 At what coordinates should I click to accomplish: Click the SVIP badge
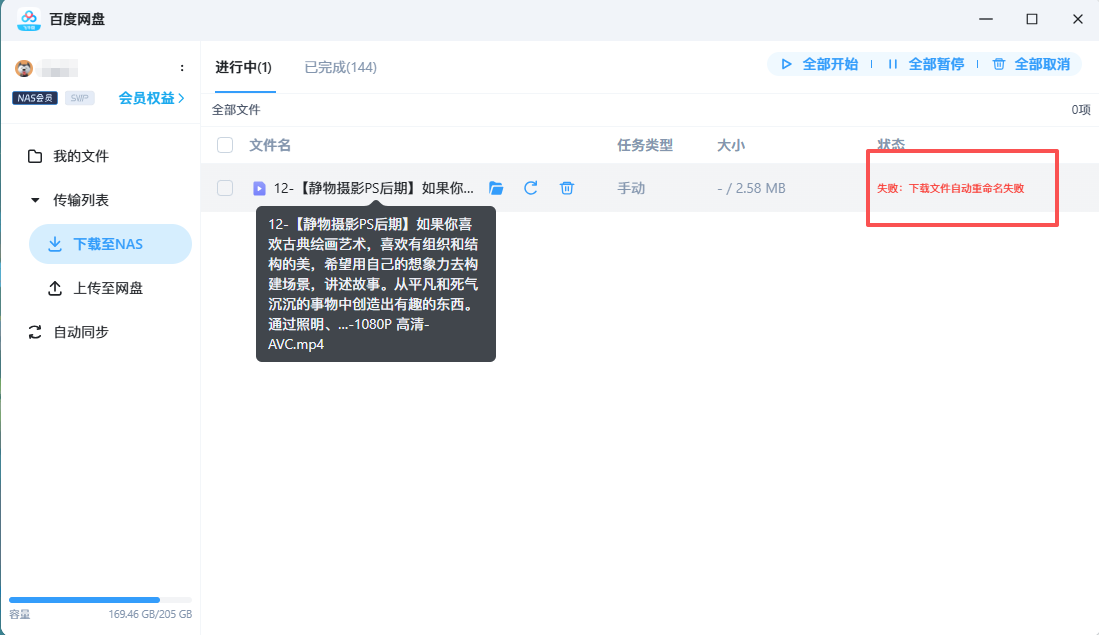click(x=79, y=98)
